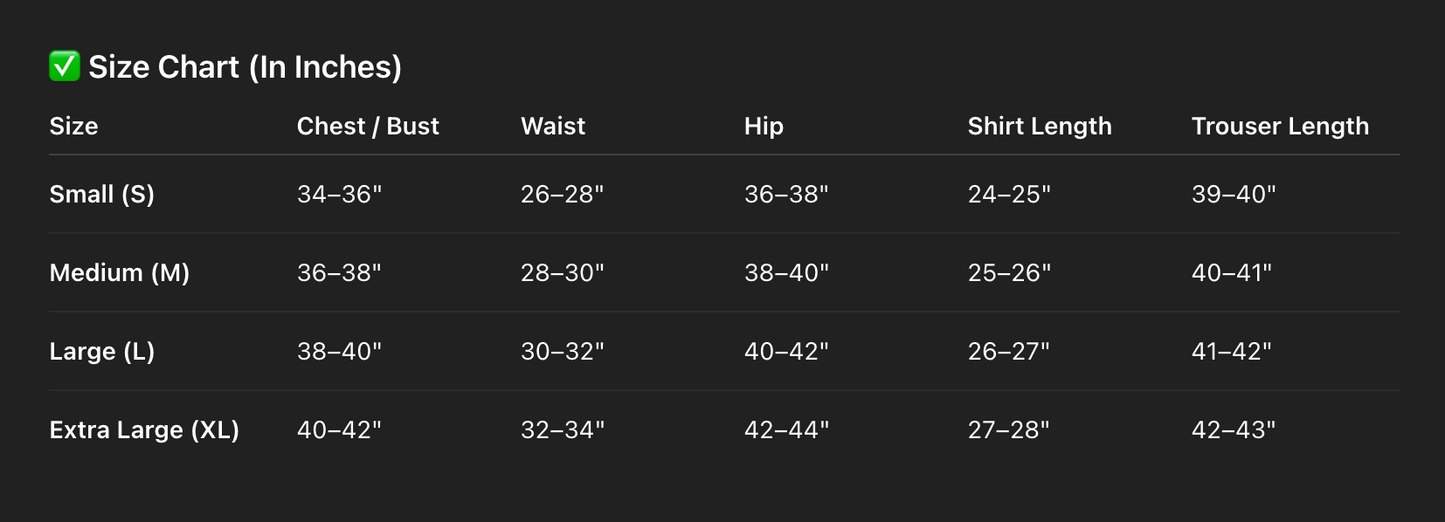This screenshot has width=1445, height=522.
Task: Select the Large waist value 30–32"
Action: point(563,351)
